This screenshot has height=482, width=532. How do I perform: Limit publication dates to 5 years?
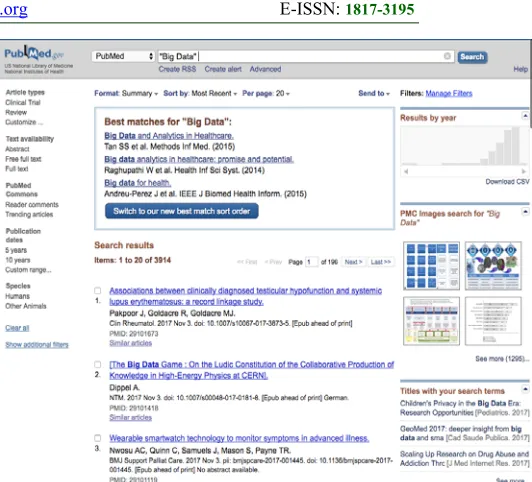16,250
